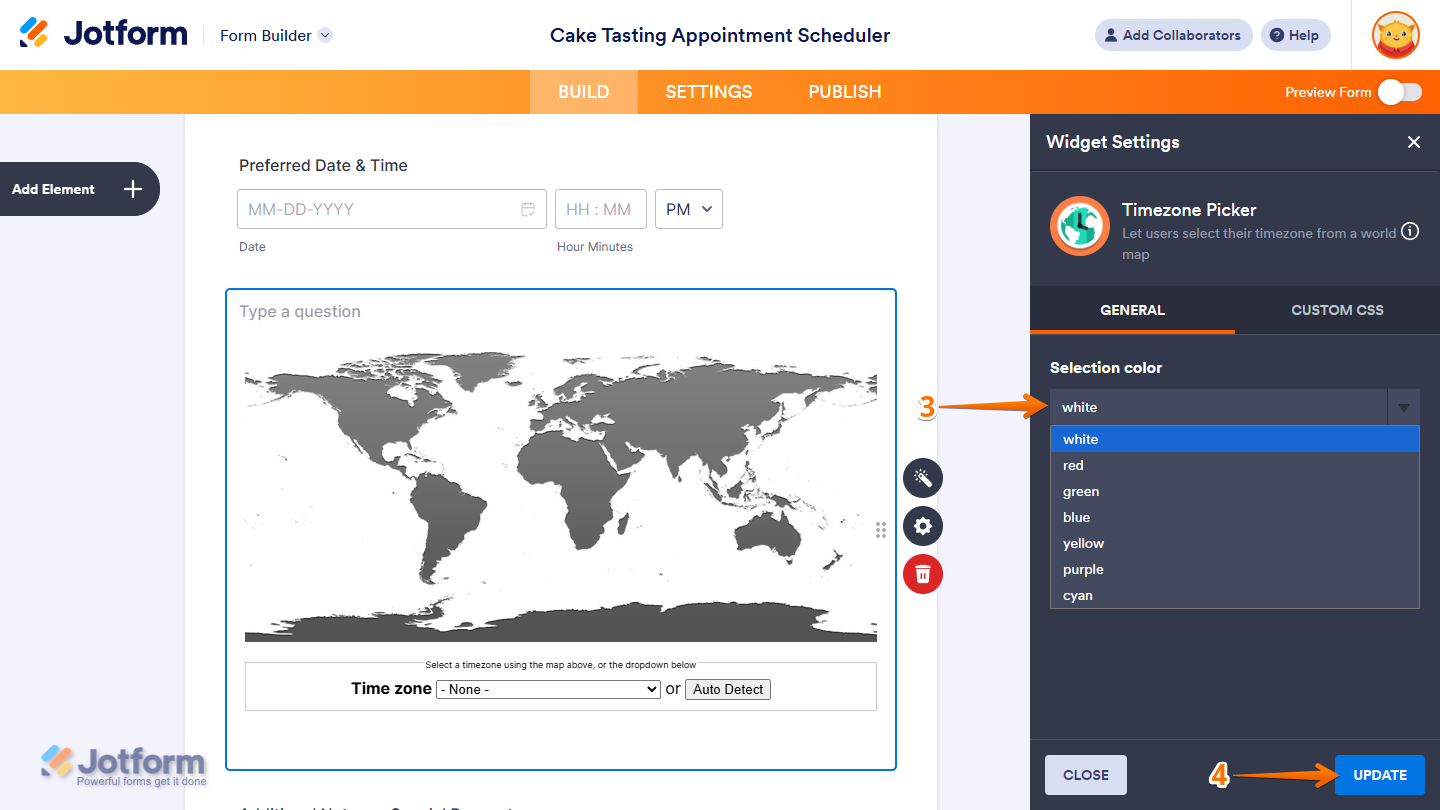
Task: Click the Timezone Picker info icon
Action: [1410, 230]
